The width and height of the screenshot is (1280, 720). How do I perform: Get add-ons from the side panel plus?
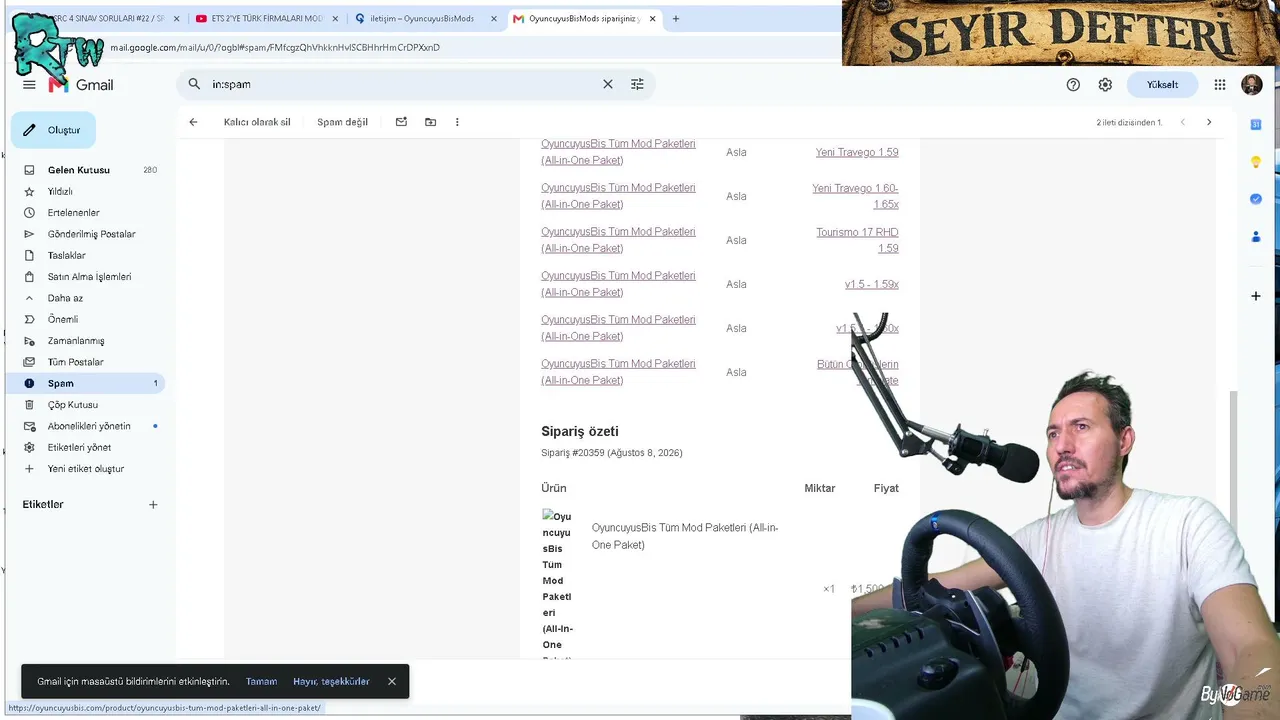(1256, 296)
